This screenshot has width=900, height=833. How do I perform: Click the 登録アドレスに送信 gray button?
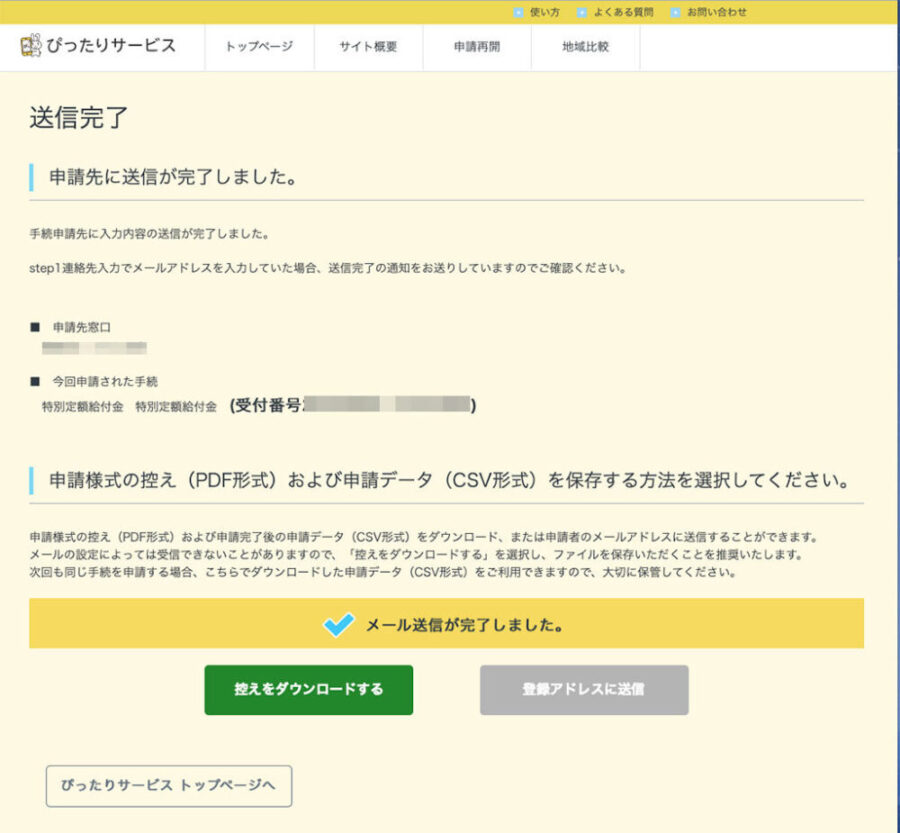[584, 689]
